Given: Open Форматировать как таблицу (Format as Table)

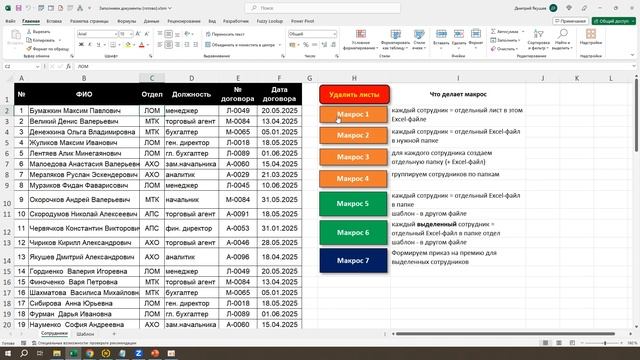Looking at the screenshot, I should [395, 40].
